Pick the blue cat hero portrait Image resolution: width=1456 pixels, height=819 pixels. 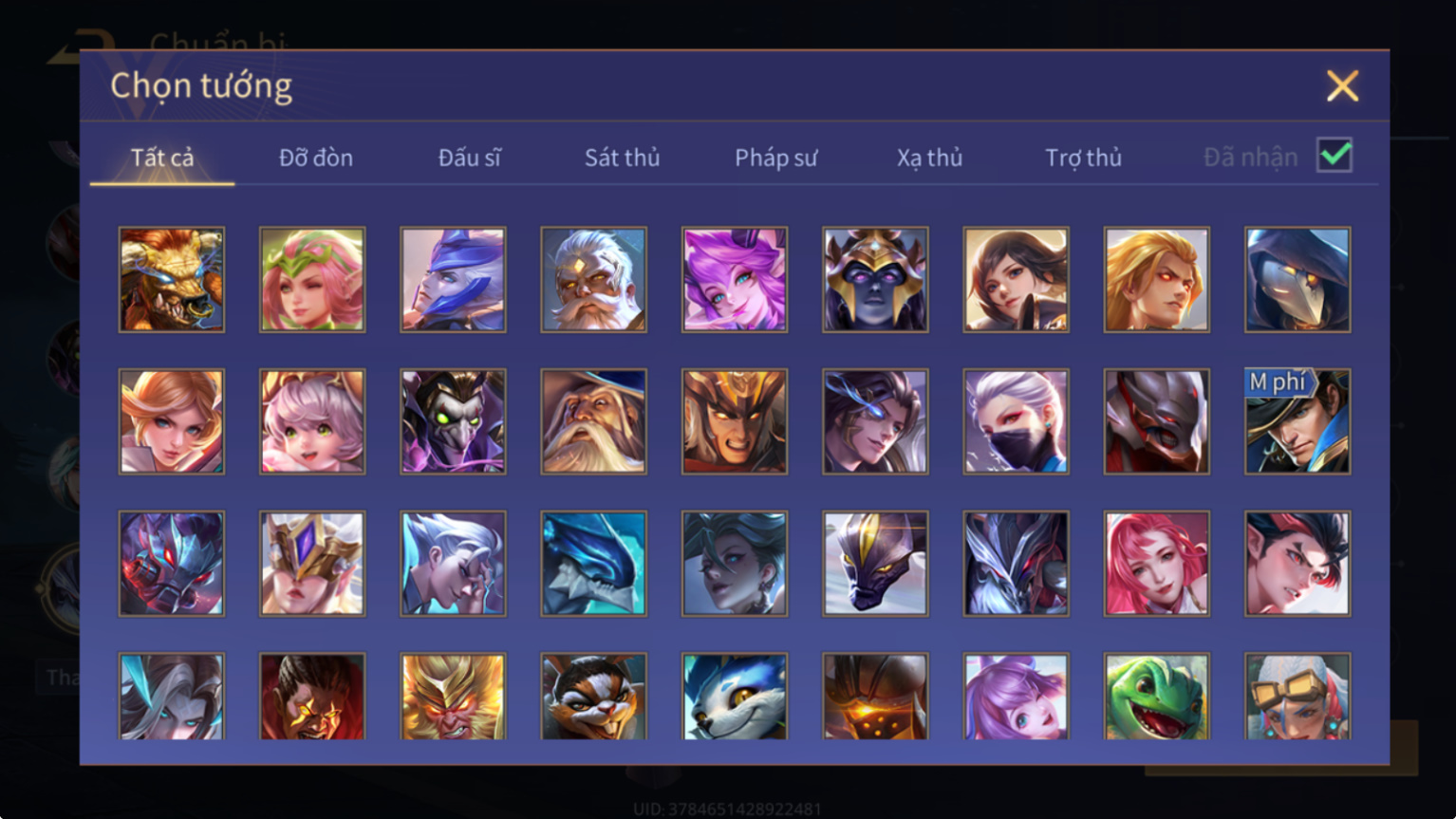[735, 697]
